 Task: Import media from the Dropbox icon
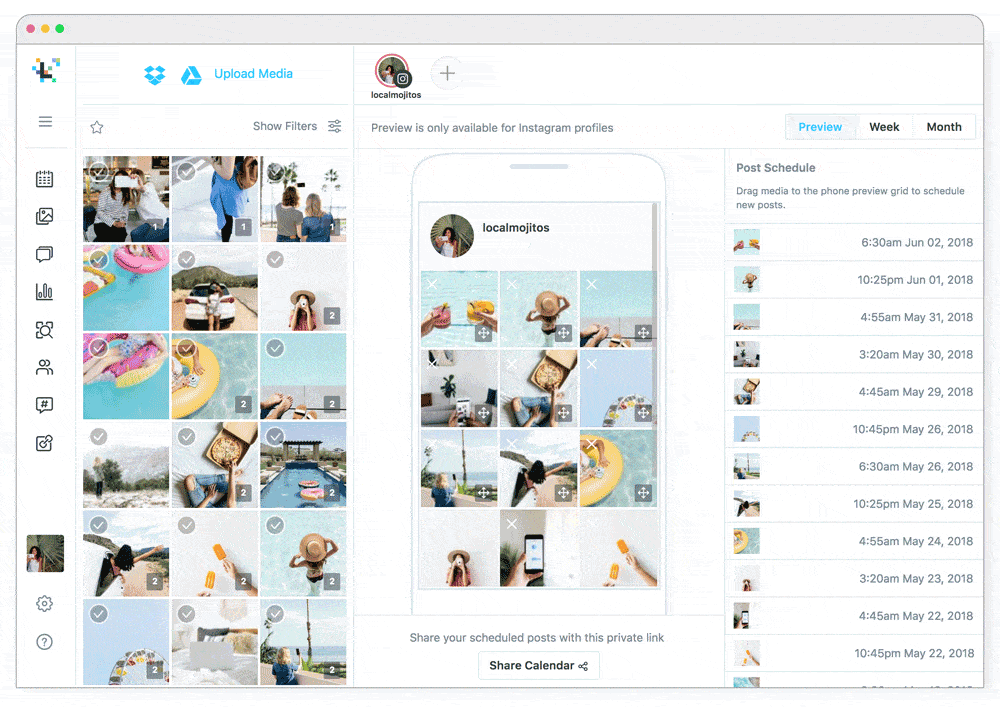[154, 74]
